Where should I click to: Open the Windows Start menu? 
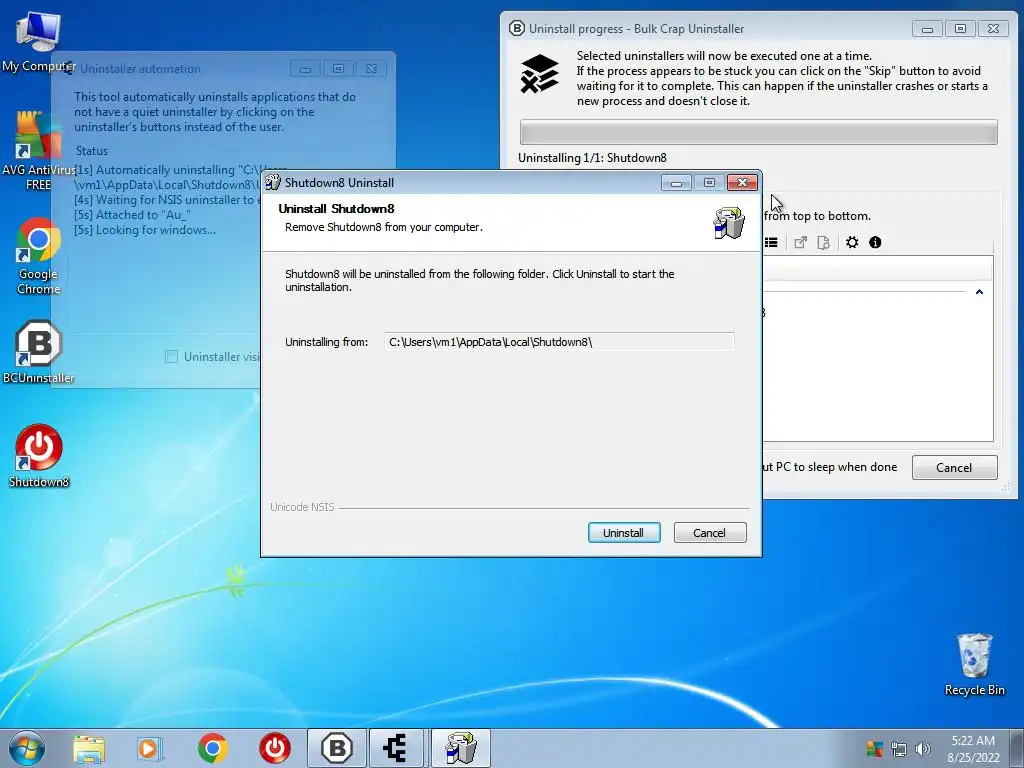27,748
